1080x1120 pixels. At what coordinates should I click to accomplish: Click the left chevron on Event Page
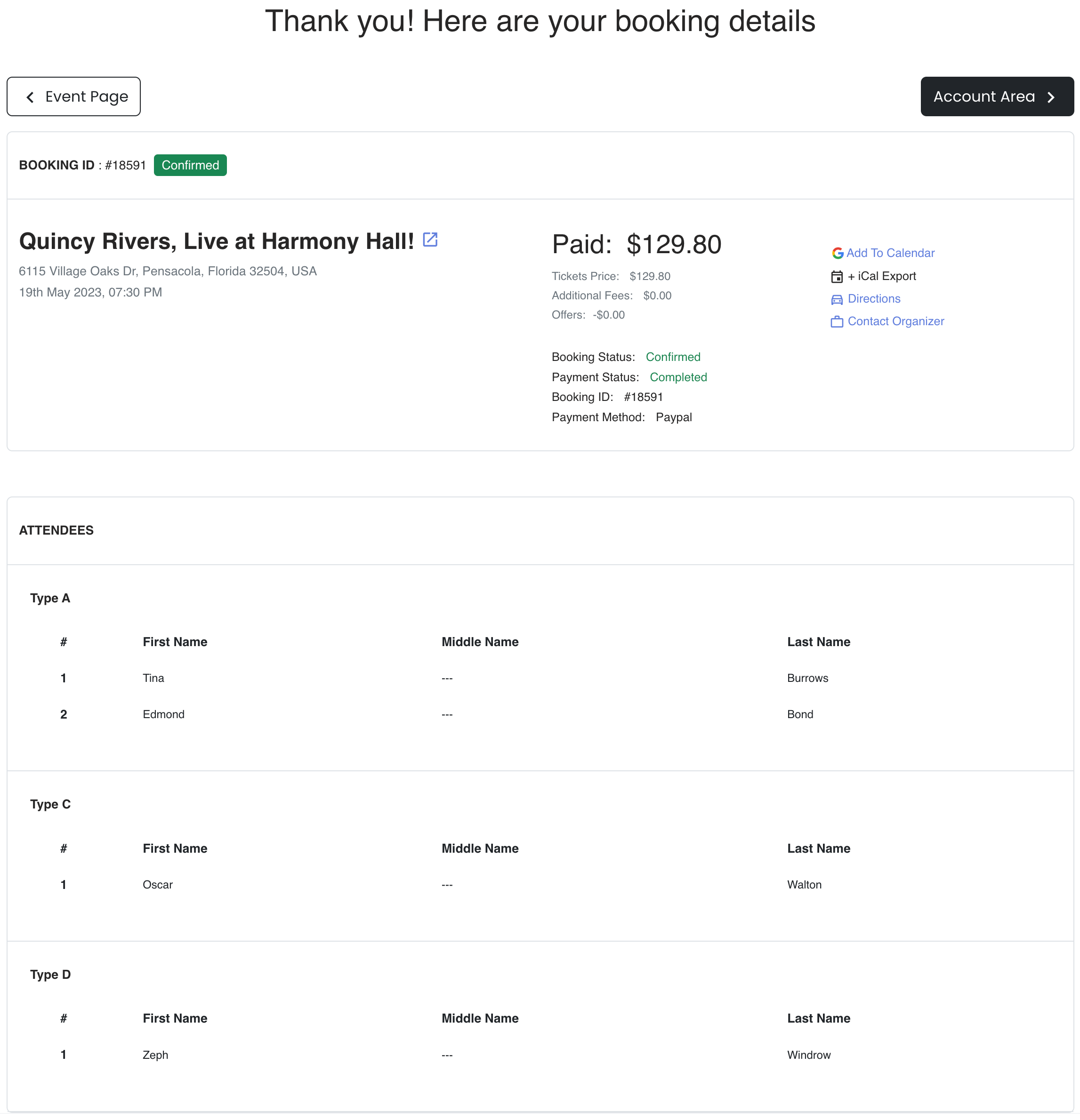pos(30,97)
